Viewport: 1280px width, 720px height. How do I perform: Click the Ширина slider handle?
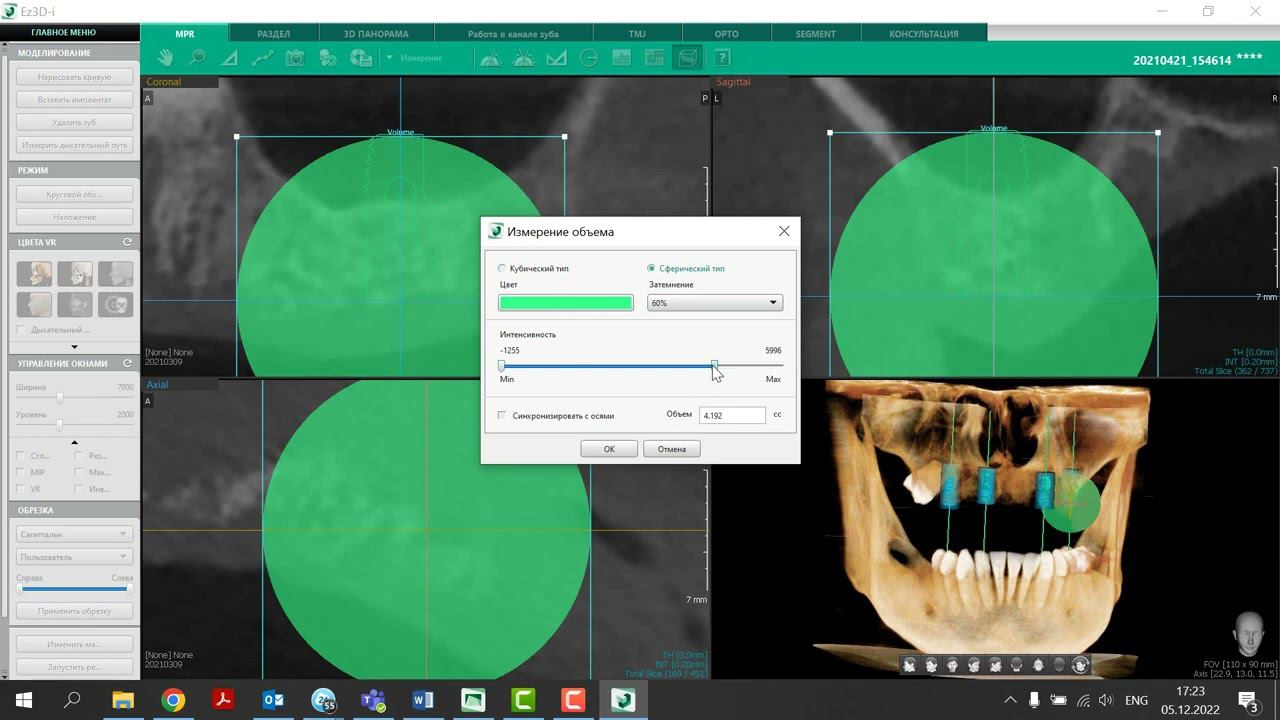59,397
